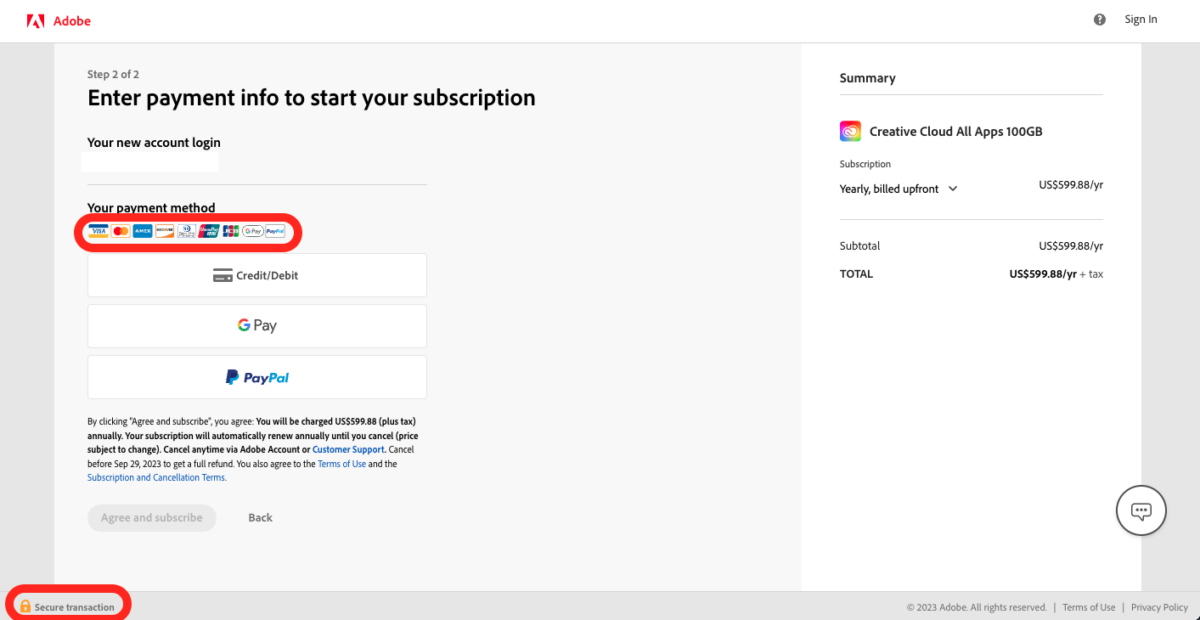This screenshot has width=1200, height=620.
Task: Open the Customer Support link
Action: click(x=348, y=449)
